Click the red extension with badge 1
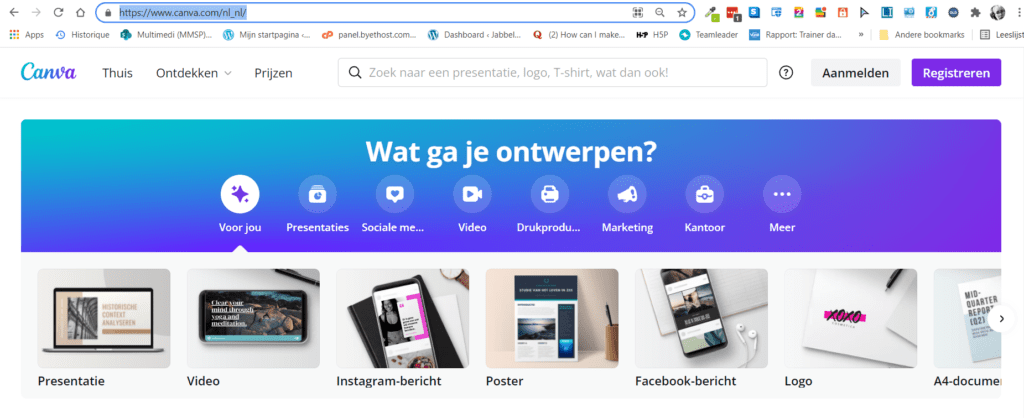The width and height of the screenshot is (1024, 418). click(x=733, y=12)
